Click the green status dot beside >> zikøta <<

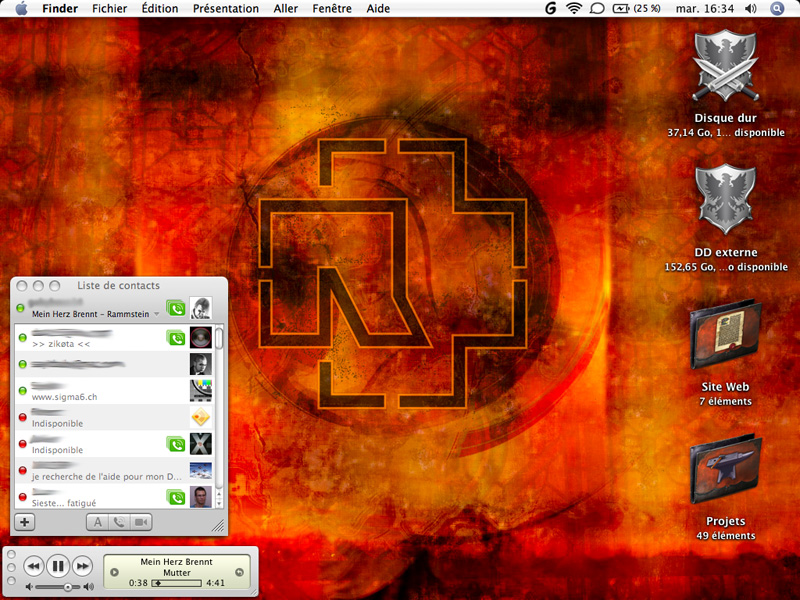(22, 338)
